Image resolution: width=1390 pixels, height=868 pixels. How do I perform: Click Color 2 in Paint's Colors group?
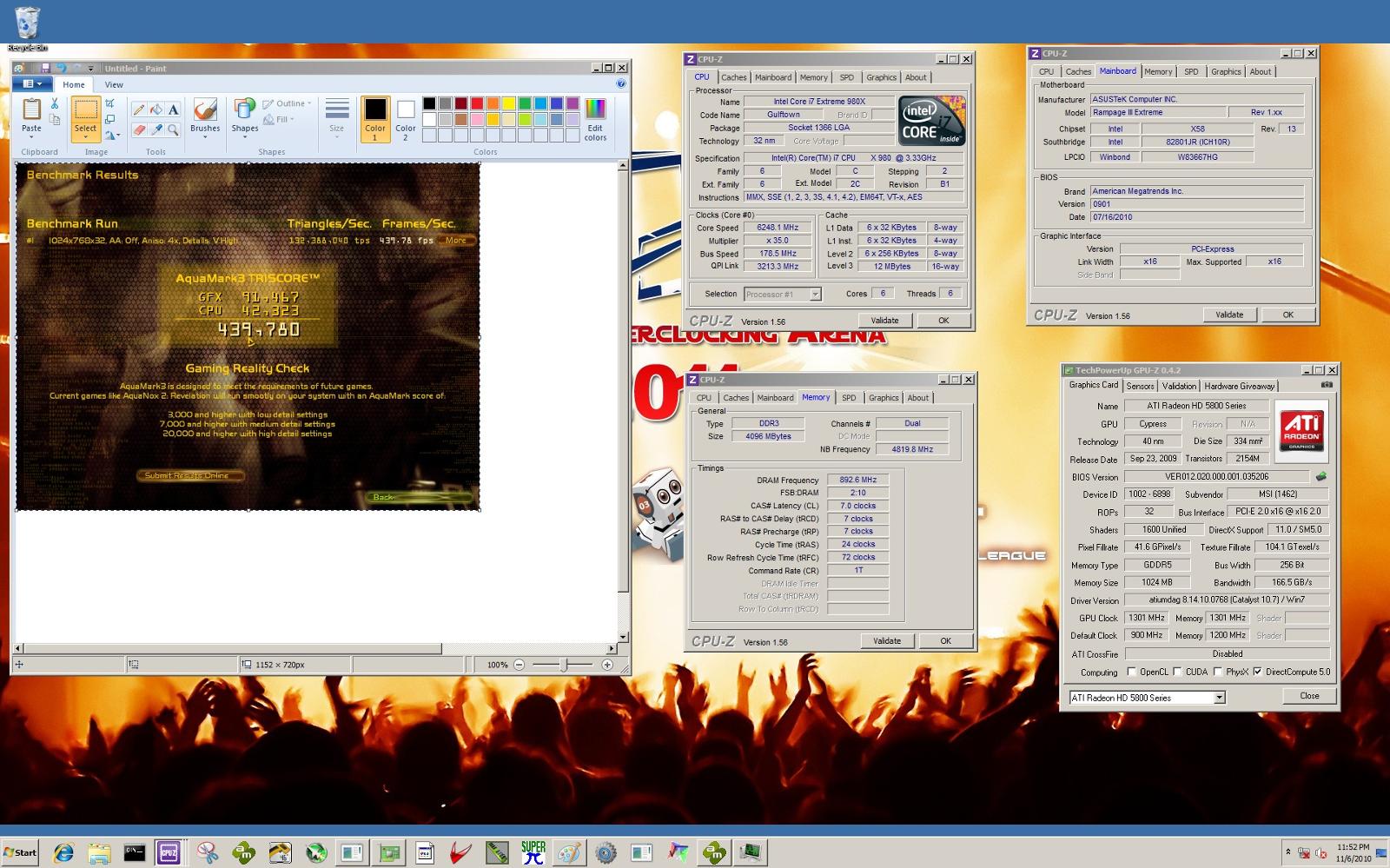(x=406, y=119)
